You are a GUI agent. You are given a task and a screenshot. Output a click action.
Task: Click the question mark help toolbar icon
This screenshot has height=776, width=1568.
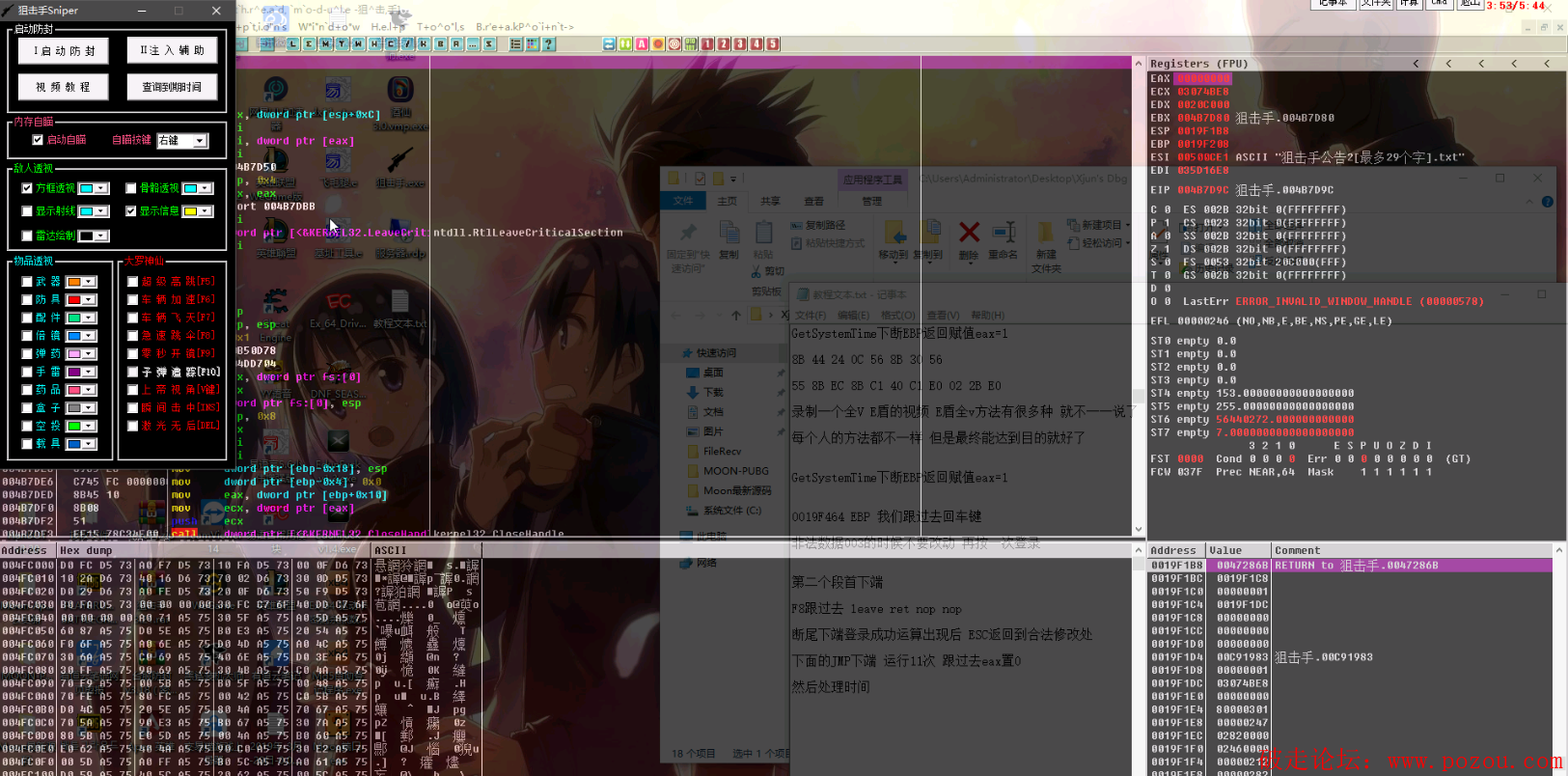pyautogui.click(x=548, y=44)
